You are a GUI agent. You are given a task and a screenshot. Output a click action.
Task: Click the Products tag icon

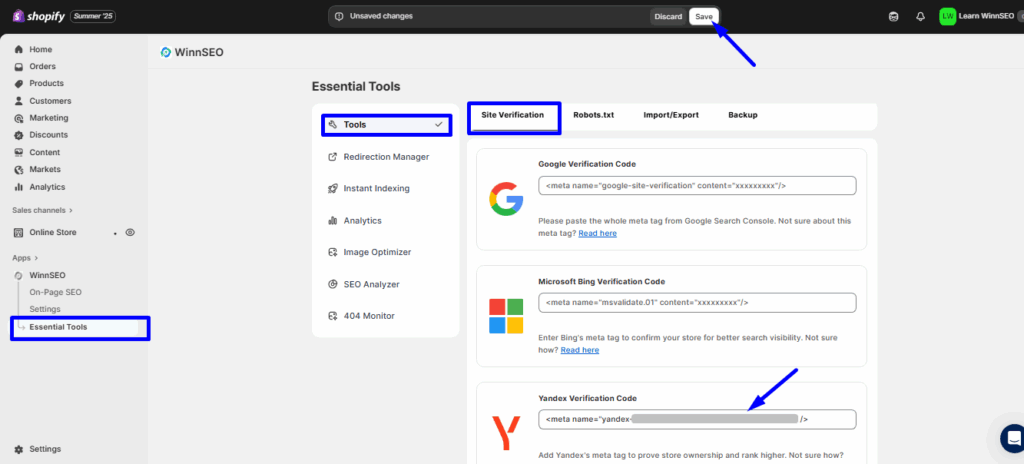pyautogui.click(x=18, y=84)
